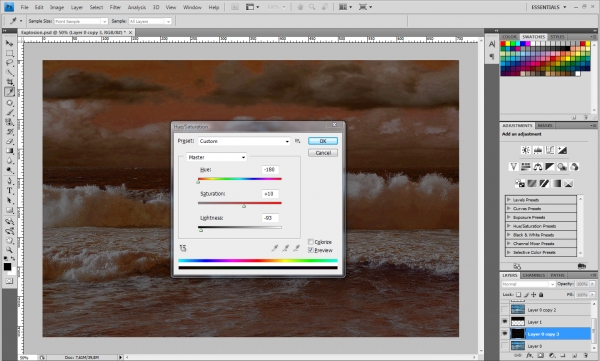Add a Levels adjustment
This screenshot has width=600, height=361.
point(538,150)
